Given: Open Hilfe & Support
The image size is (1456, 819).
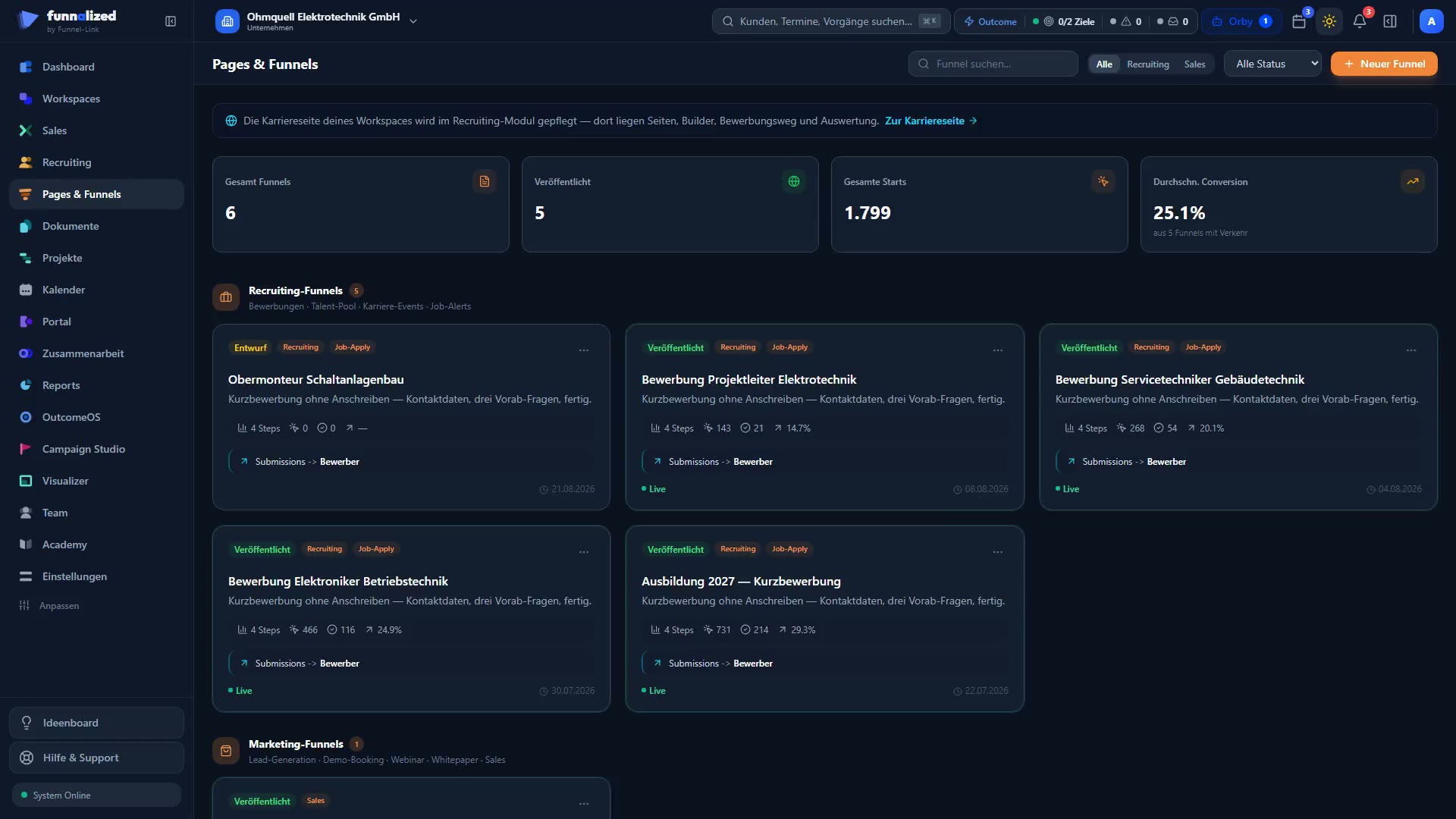Looking at the screenshot, I should pos(96,758).
